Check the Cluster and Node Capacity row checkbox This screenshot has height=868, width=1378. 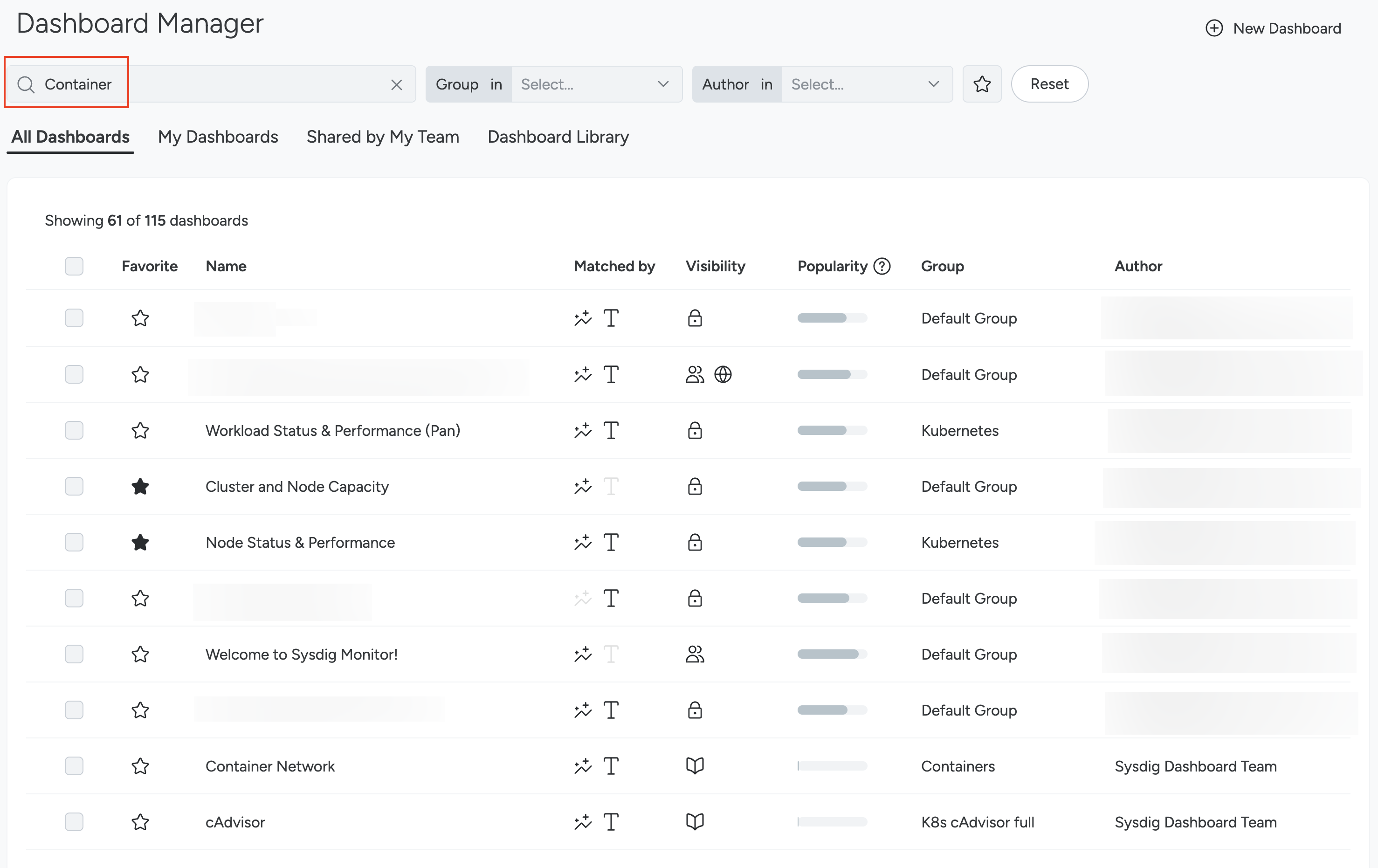(74, 486)
